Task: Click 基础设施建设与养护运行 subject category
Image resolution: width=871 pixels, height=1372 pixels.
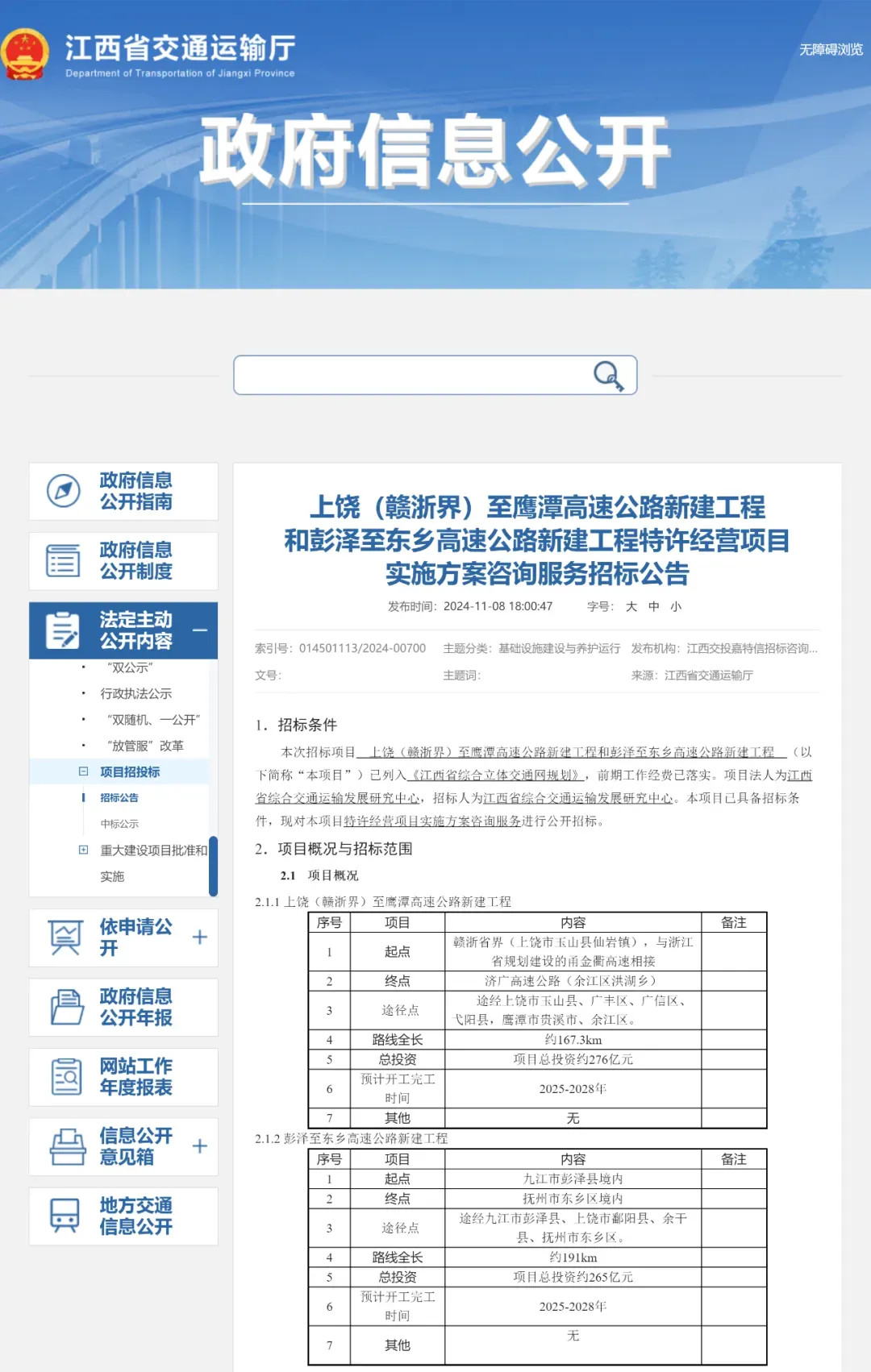Action: point(559,648)
